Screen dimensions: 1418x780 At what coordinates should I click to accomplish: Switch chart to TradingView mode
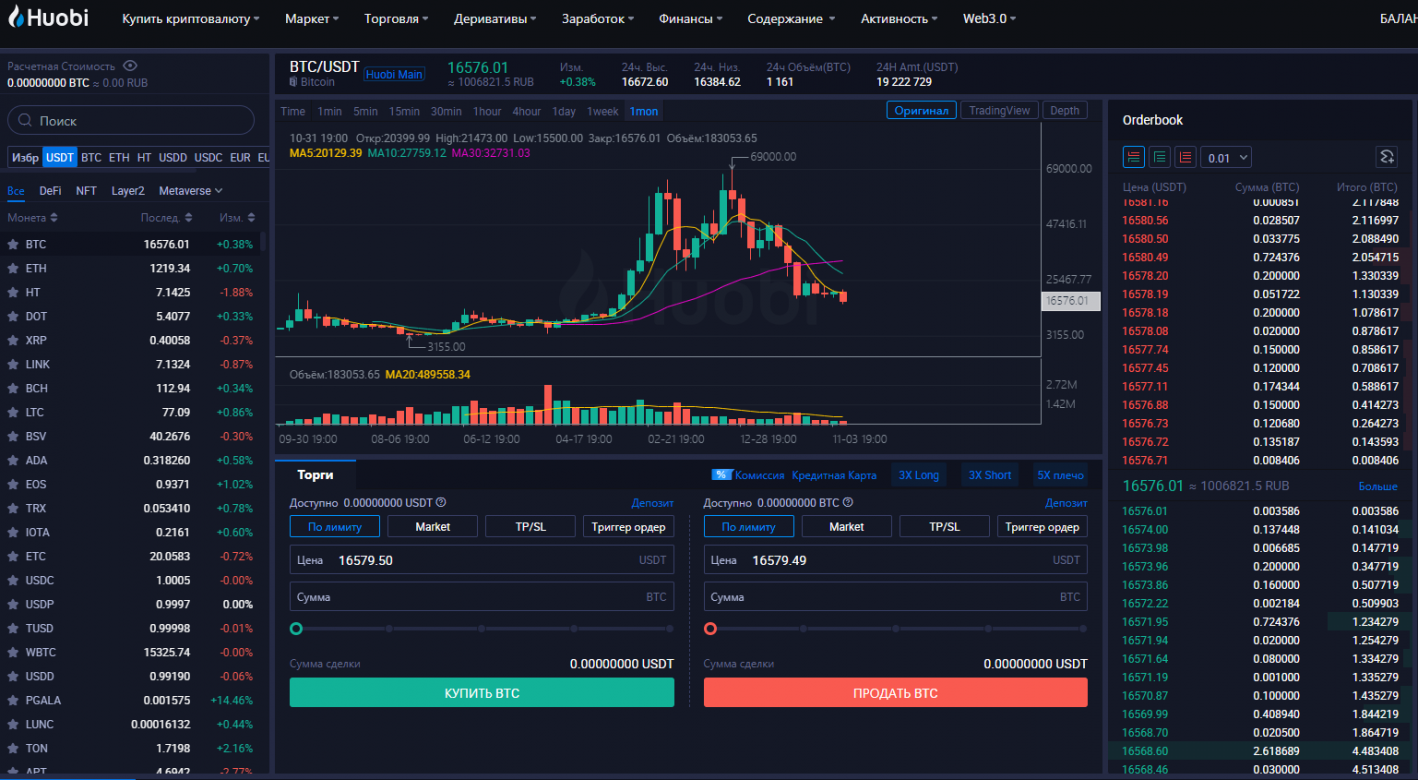pos(999,111)
